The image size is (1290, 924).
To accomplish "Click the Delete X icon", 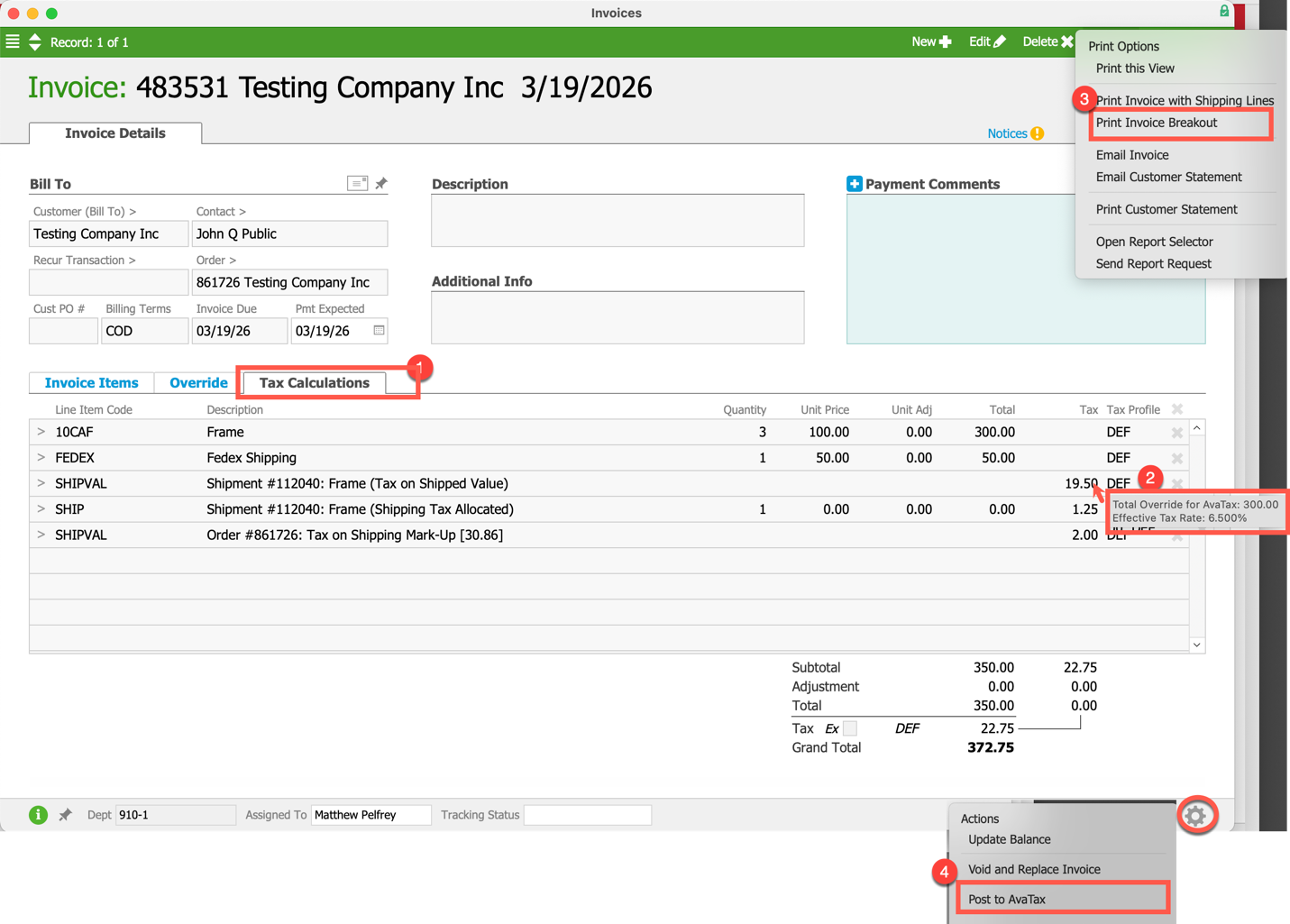I will point(1067,41).
